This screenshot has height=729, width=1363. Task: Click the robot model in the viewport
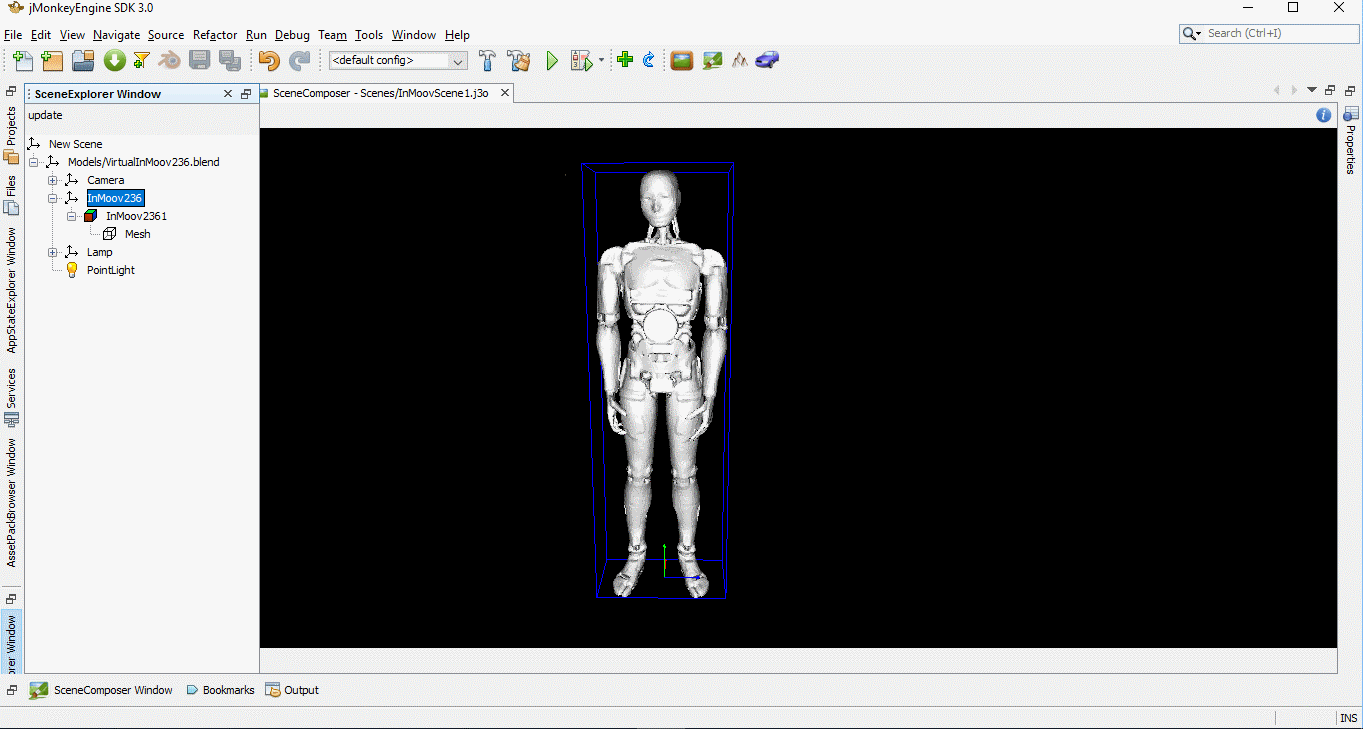(x=660, y=385)
